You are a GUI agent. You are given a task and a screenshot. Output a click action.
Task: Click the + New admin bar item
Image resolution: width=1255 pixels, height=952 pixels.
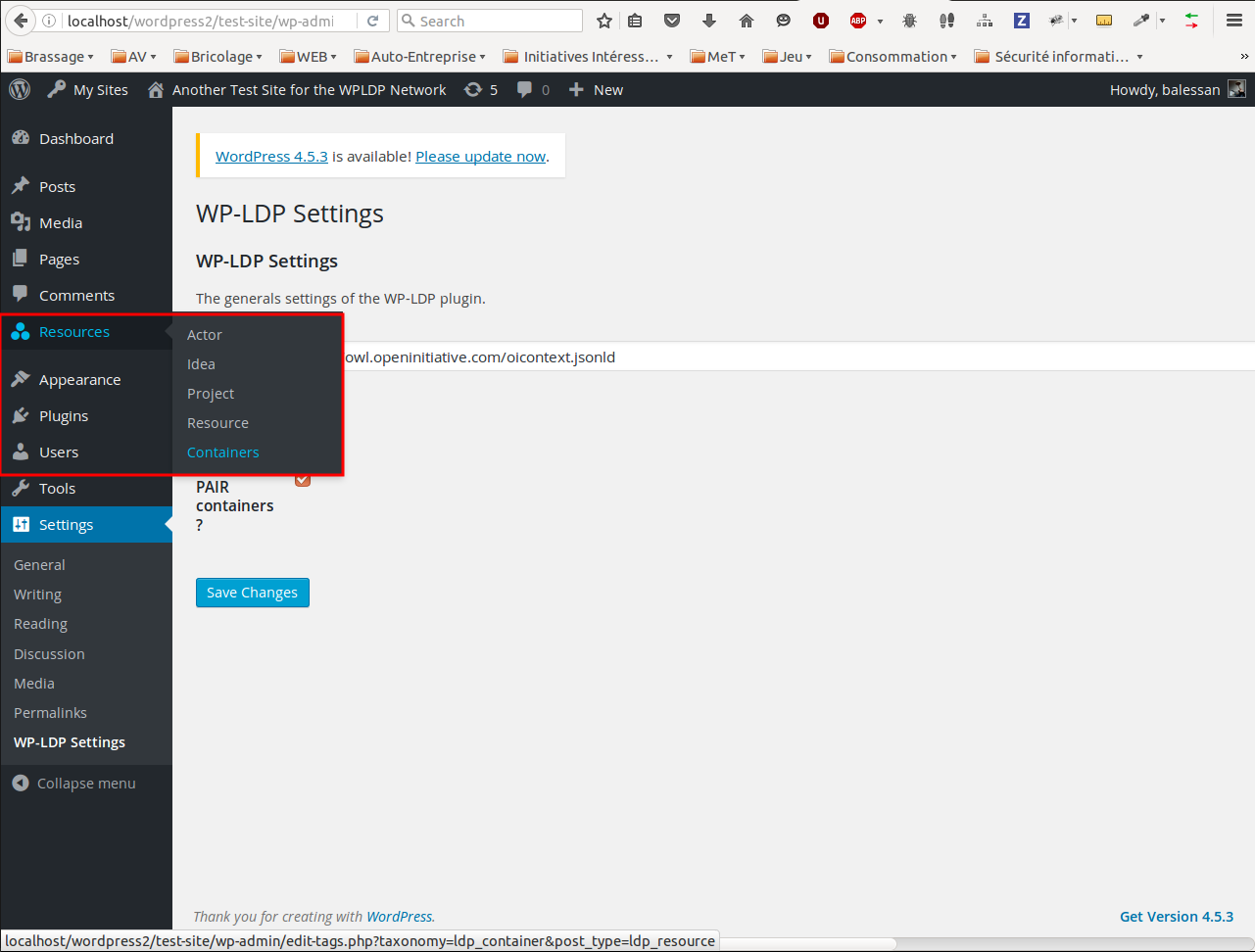pos(596,90)
